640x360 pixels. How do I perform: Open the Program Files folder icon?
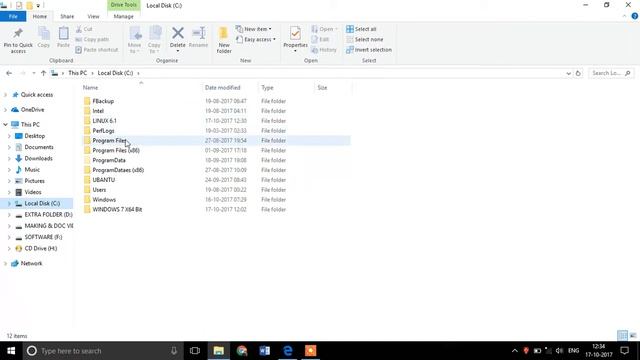pyautogui.click(x=87, y=140)
